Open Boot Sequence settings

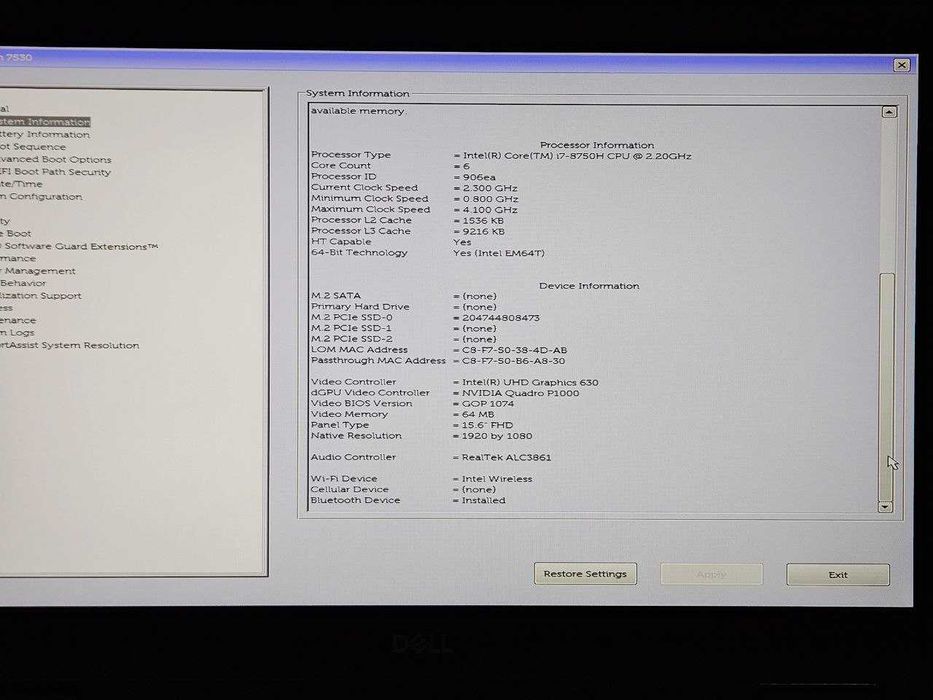tap(33, 146)
